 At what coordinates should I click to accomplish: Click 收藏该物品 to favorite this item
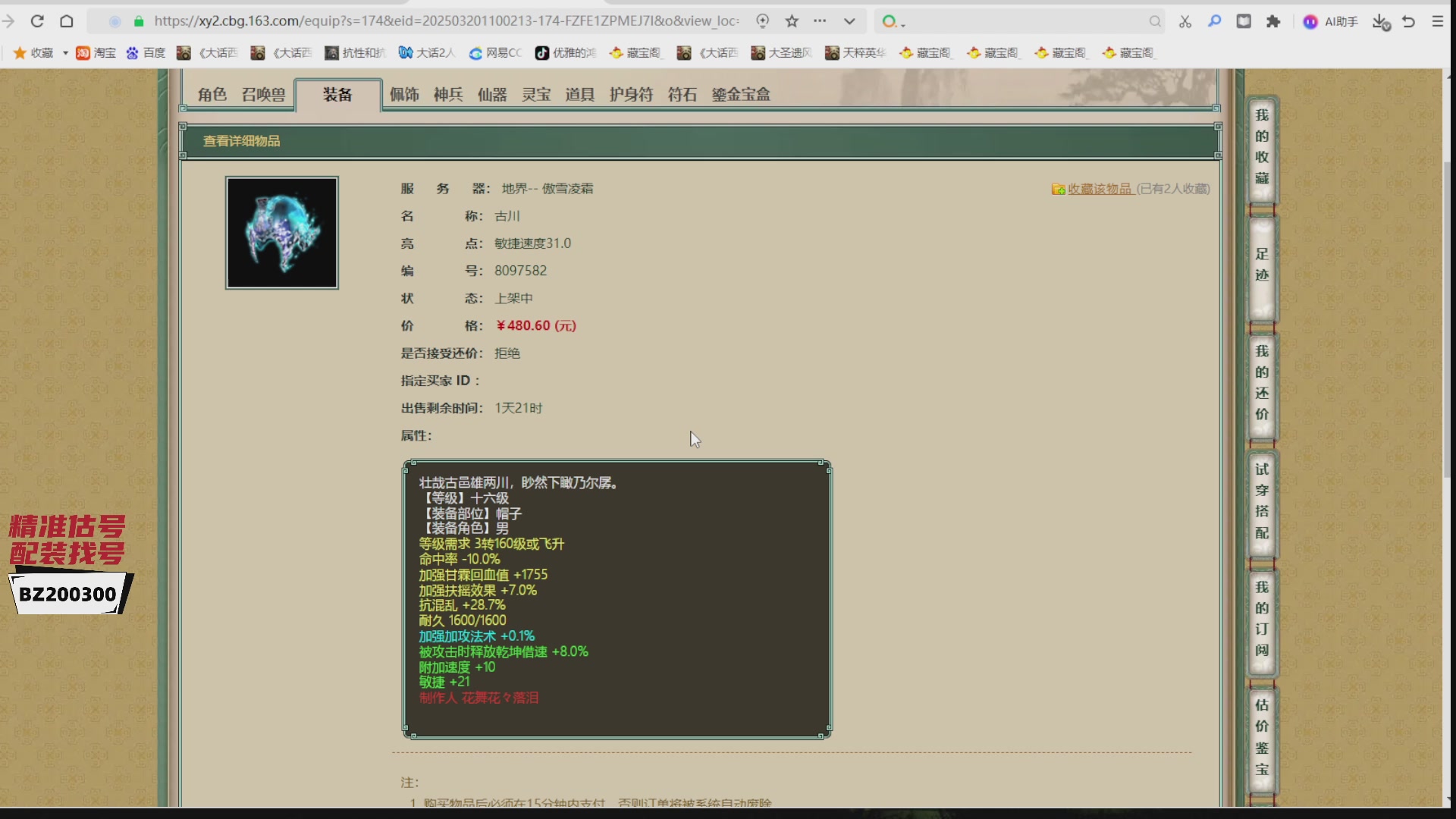tap(1100, 189)
